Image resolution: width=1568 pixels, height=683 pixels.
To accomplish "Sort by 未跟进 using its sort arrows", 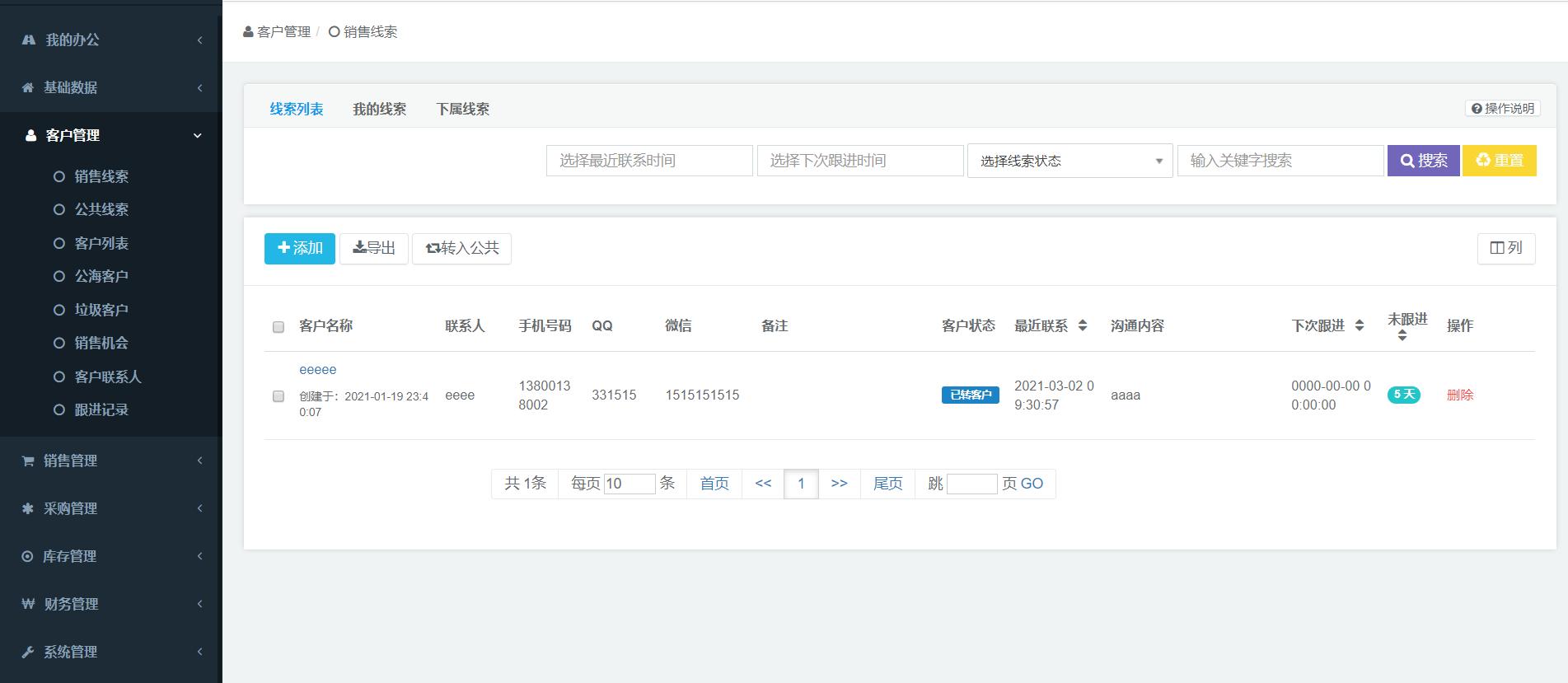I will pyautogui.click(x=1402, y=336).
